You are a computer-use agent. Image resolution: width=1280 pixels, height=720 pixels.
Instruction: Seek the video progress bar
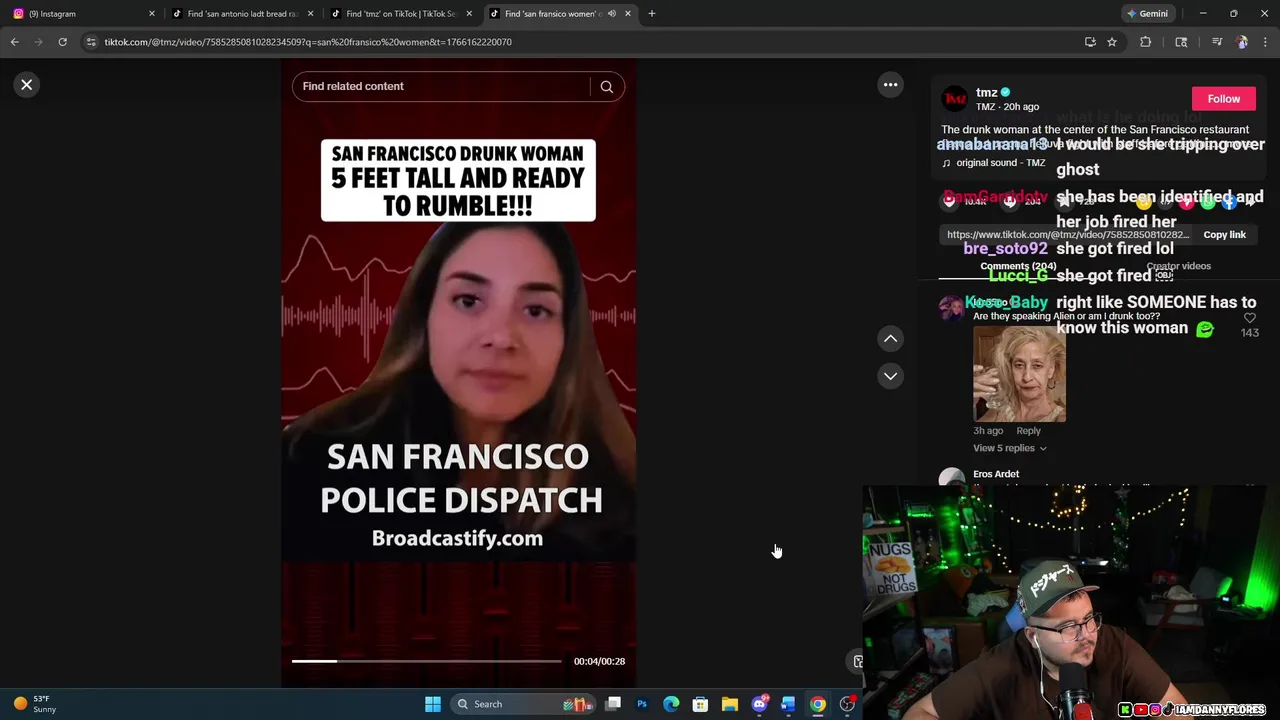pos(427,661)
